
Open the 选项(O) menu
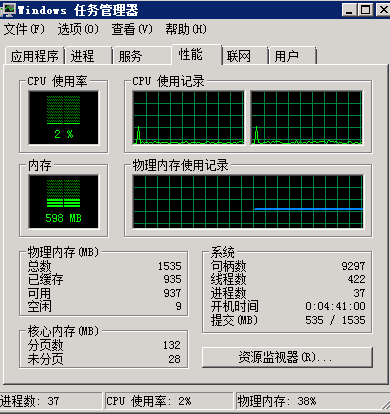pyautogui.click(x=78, y=29)
